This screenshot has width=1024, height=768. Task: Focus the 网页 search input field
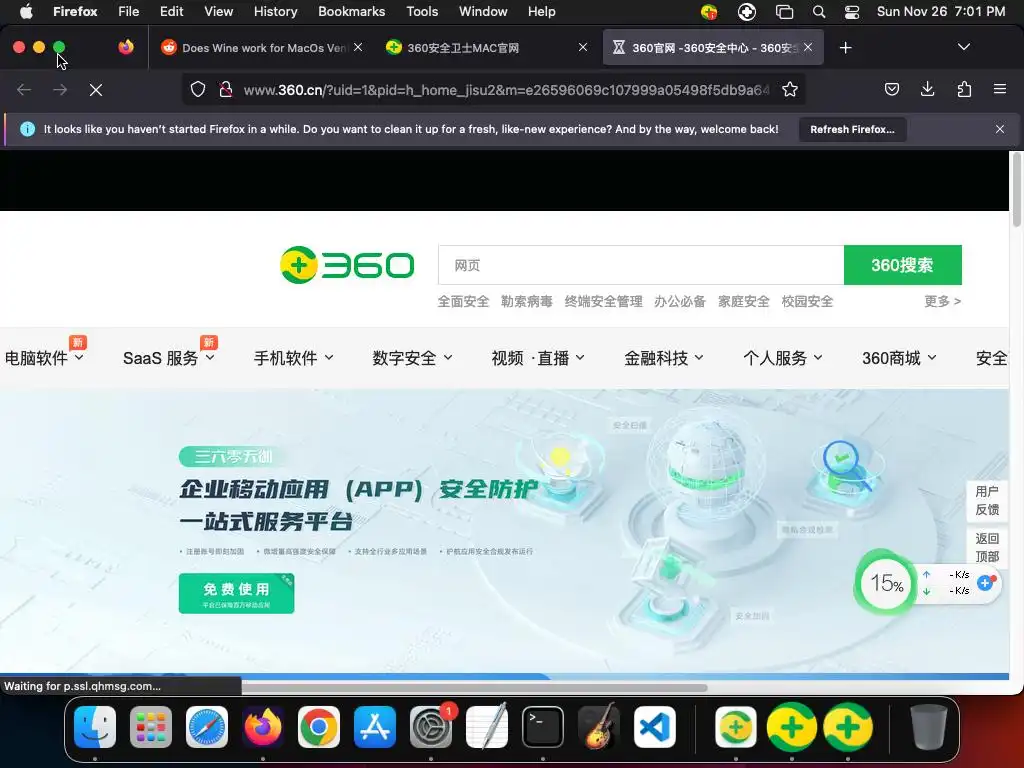[x=641, y=265]
